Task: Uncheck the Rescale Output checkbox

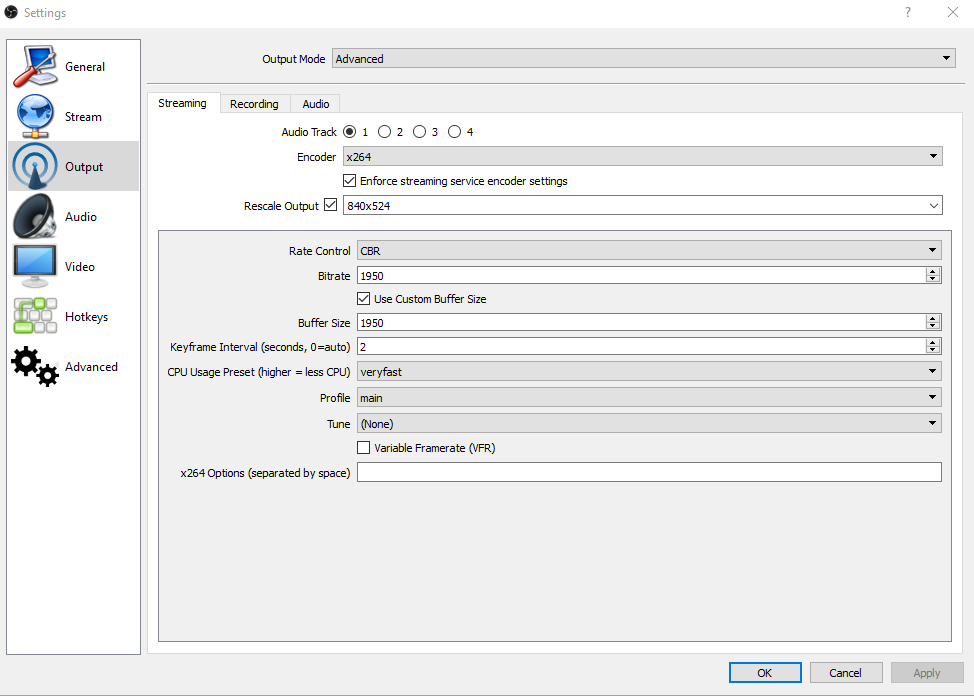Action: point(330,204)
